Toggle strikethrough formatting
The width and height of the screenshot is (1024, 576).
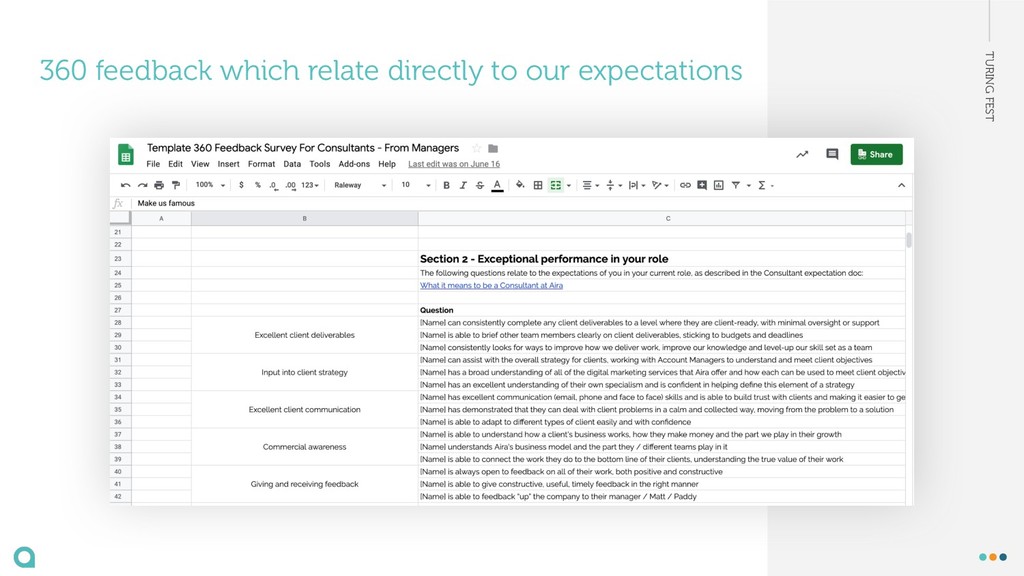(x=480, y=185)
